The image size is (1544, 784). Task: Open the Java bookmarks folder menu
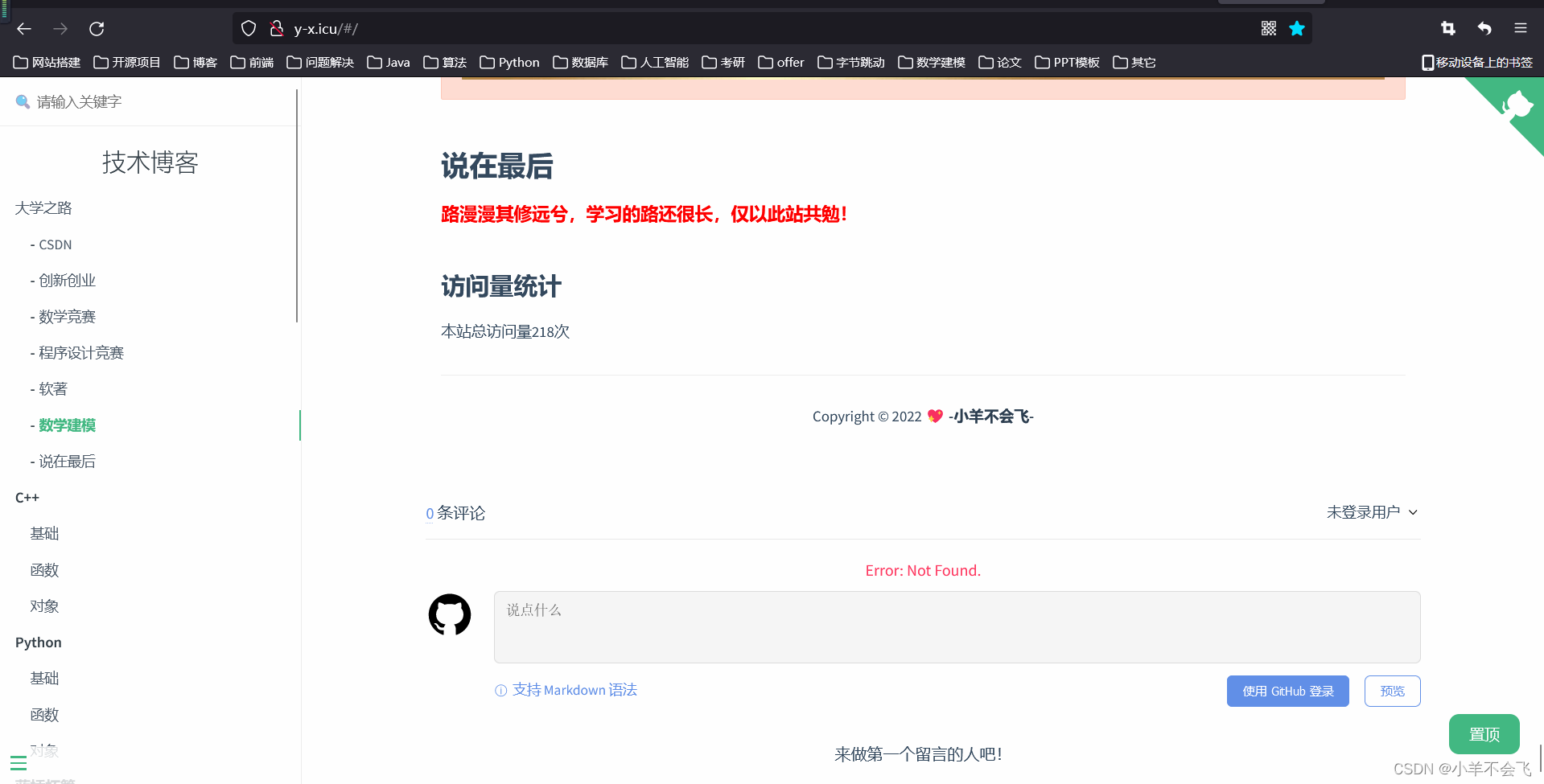[x=388, y=62]
